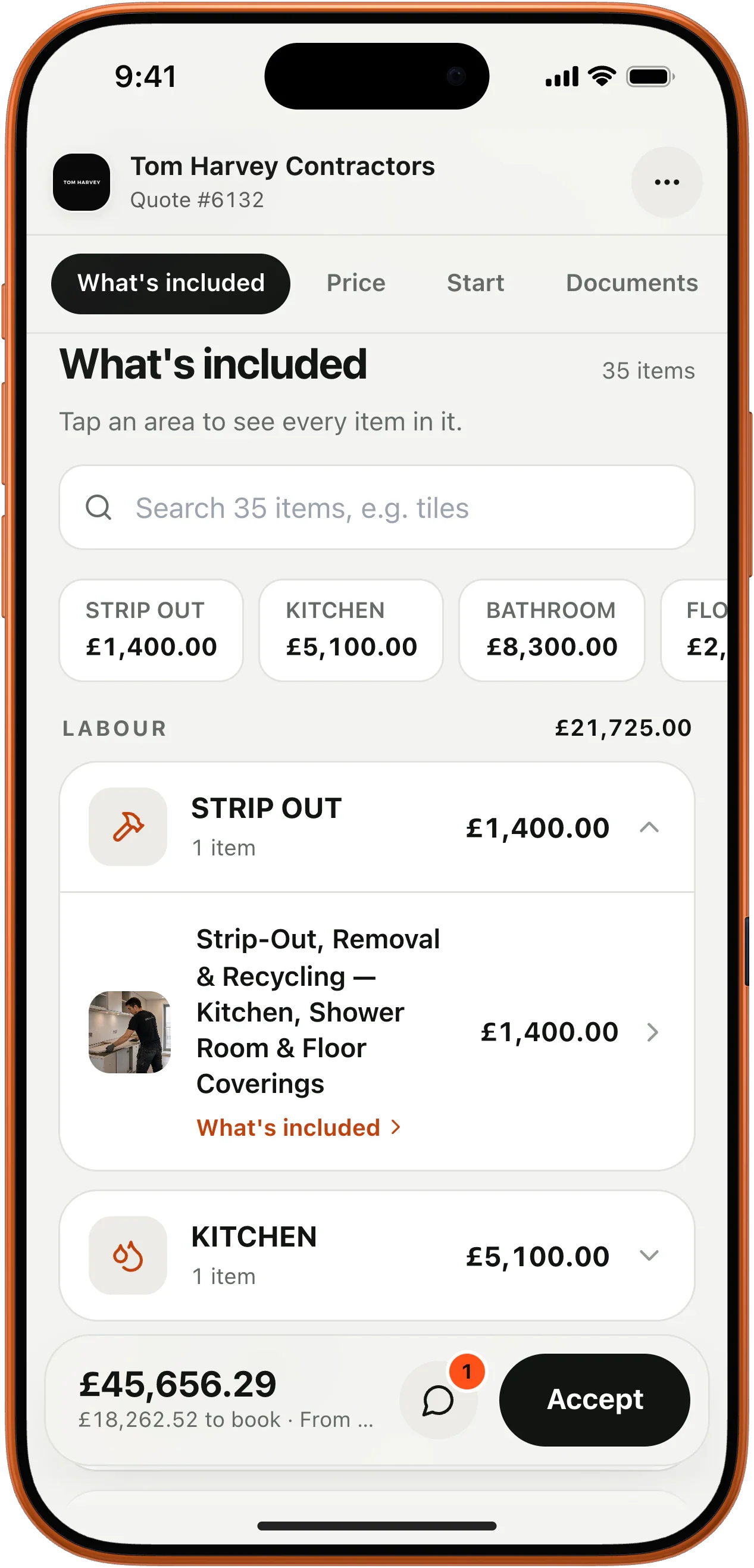Image resolution: width=754 pixels, height=1568 pixels.
Task: Open the chat messages bubble icon
Action: [x=437, y=1400]
